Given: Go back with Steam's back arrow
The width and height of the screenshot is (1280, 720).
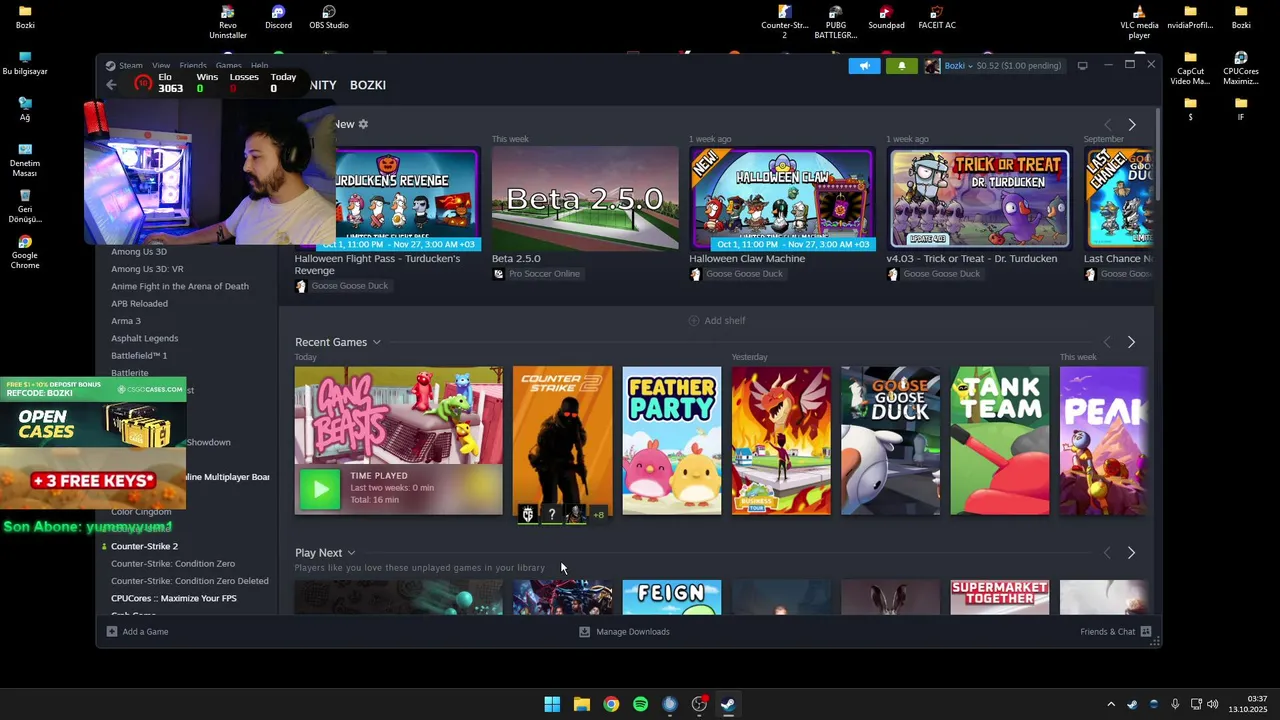Looking at the screenshot, I should [111, 85].
